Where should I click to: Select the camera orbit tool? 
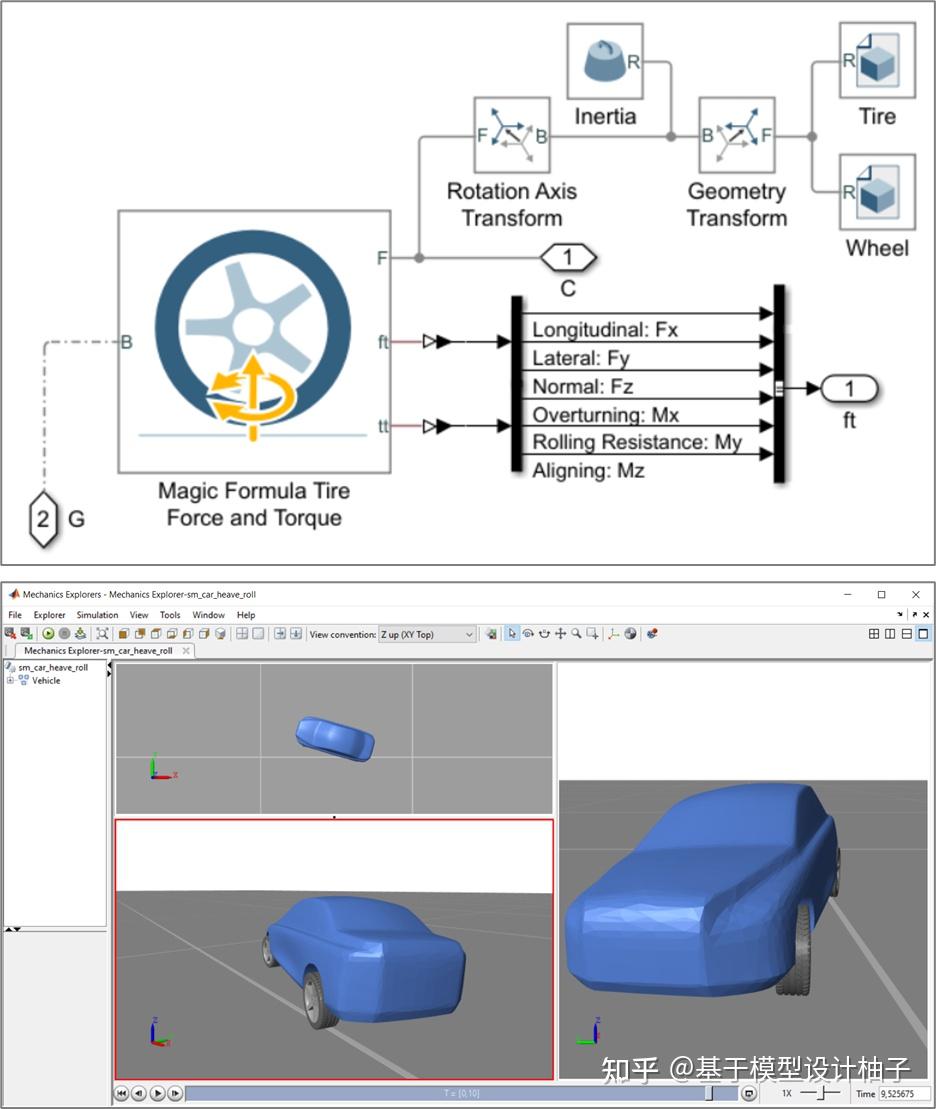click(x=527, y=633)
